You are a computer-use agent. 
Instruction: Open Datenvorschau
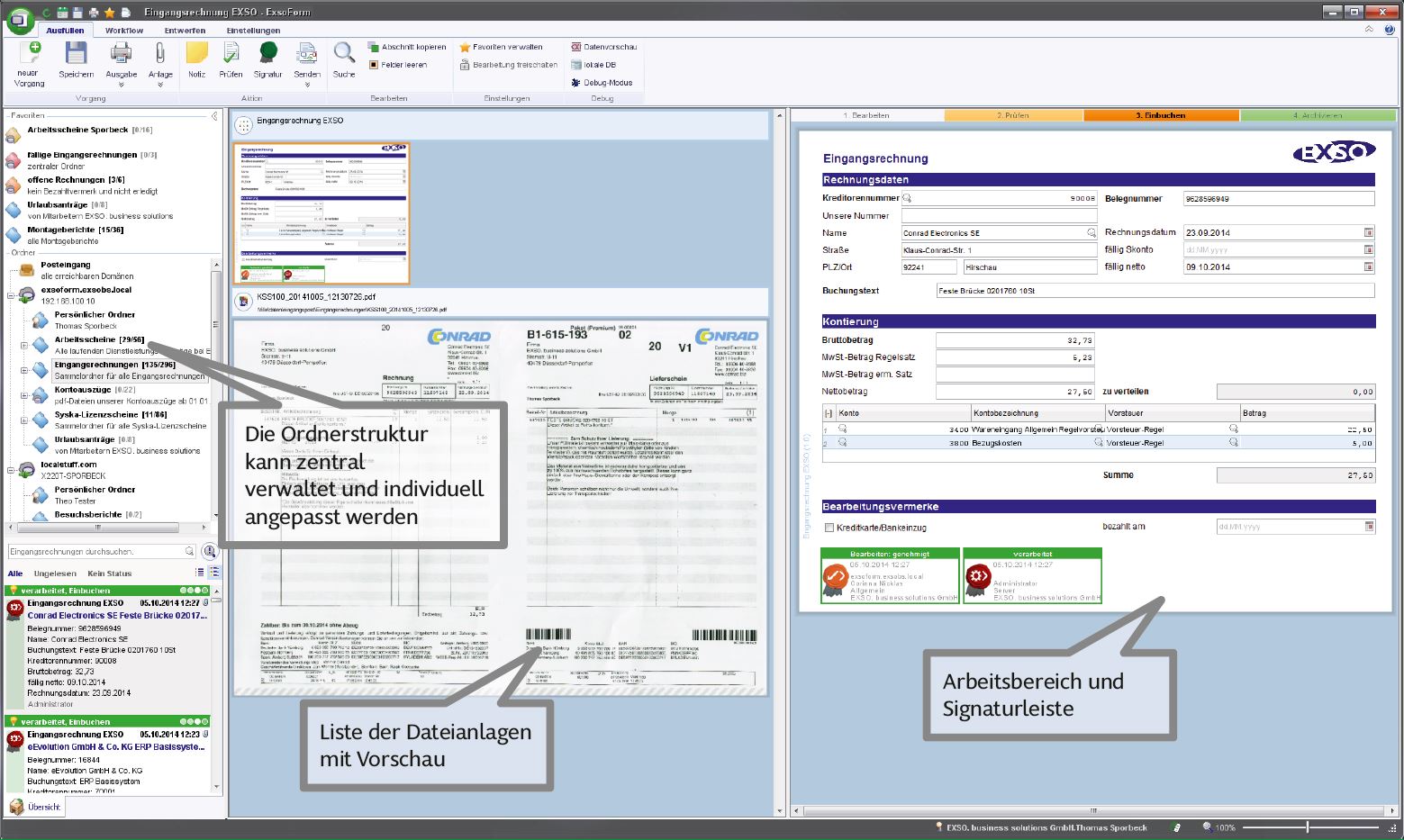coord(603,47)
